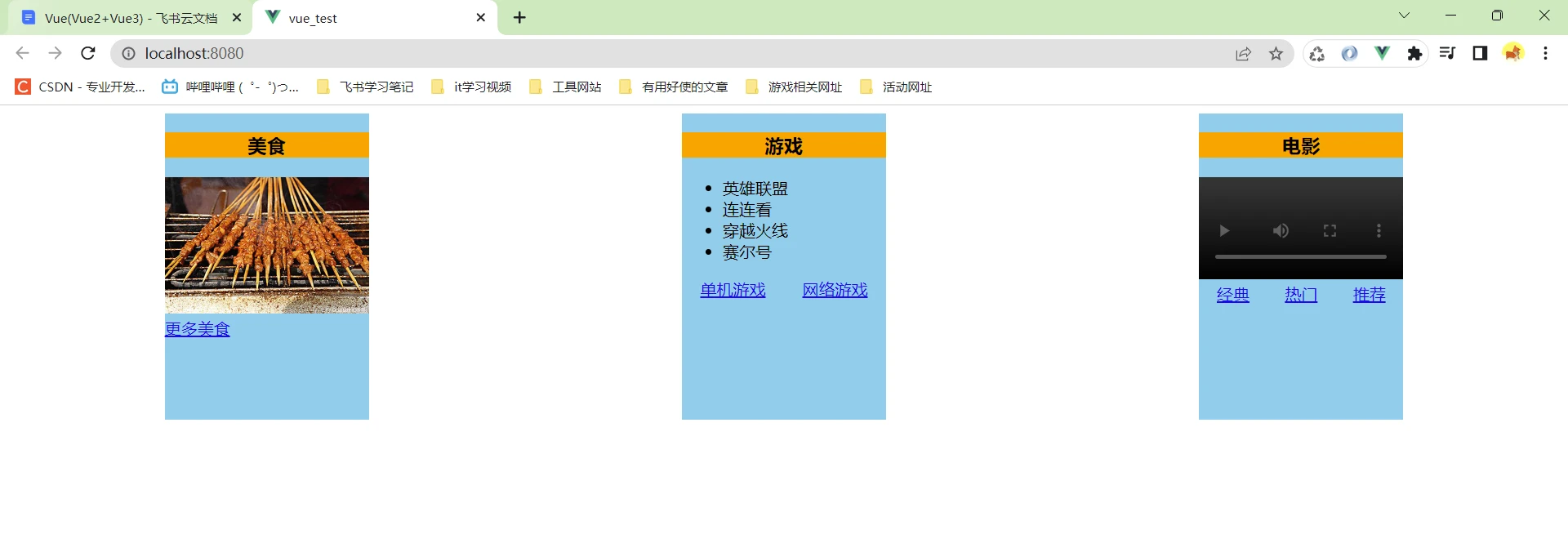
Task: Open the video's three-dot more options
Action: tap(1379, 231)
